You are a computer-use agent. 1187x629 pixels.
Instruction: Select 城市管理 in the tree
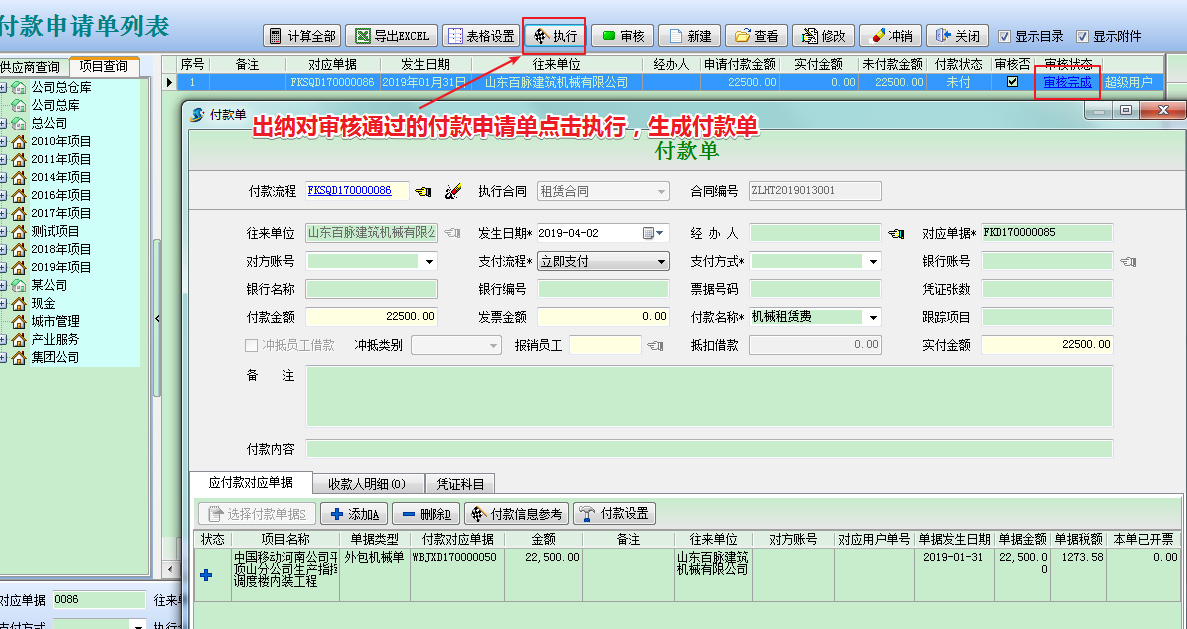pos(55,321)
